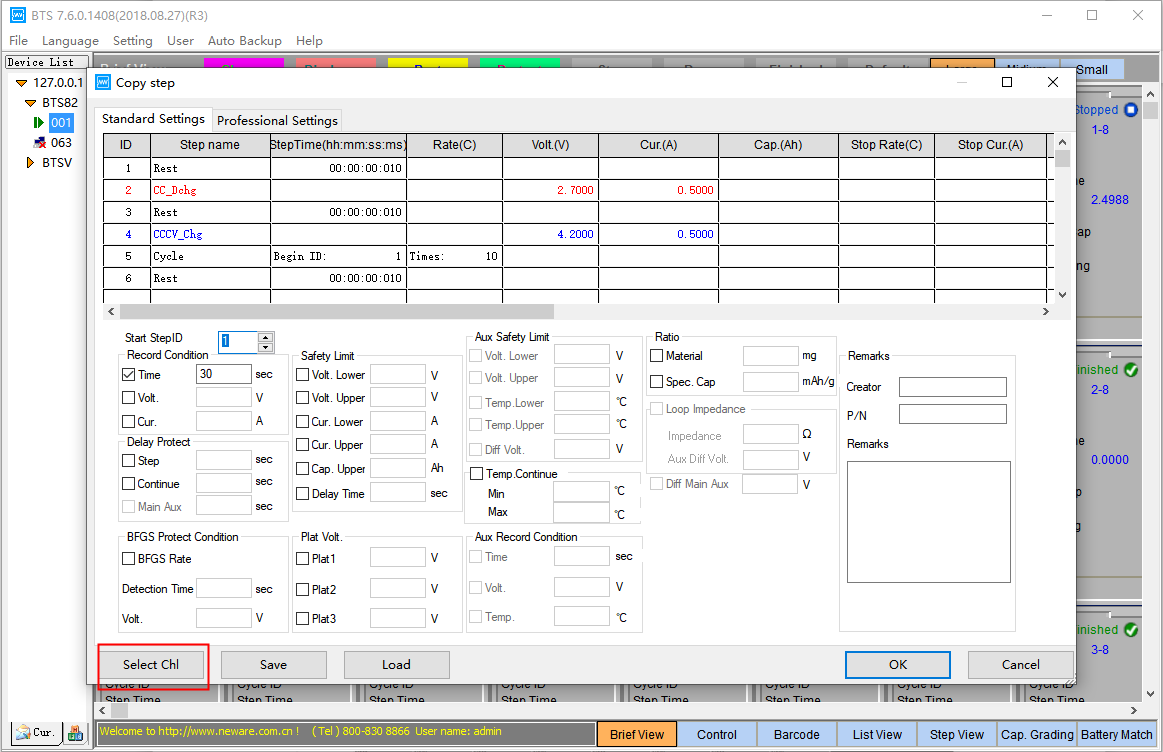This screenshot has width=1163, height=752.
Task: Switch to Professional Settings tab
Action: click(277, 120)
